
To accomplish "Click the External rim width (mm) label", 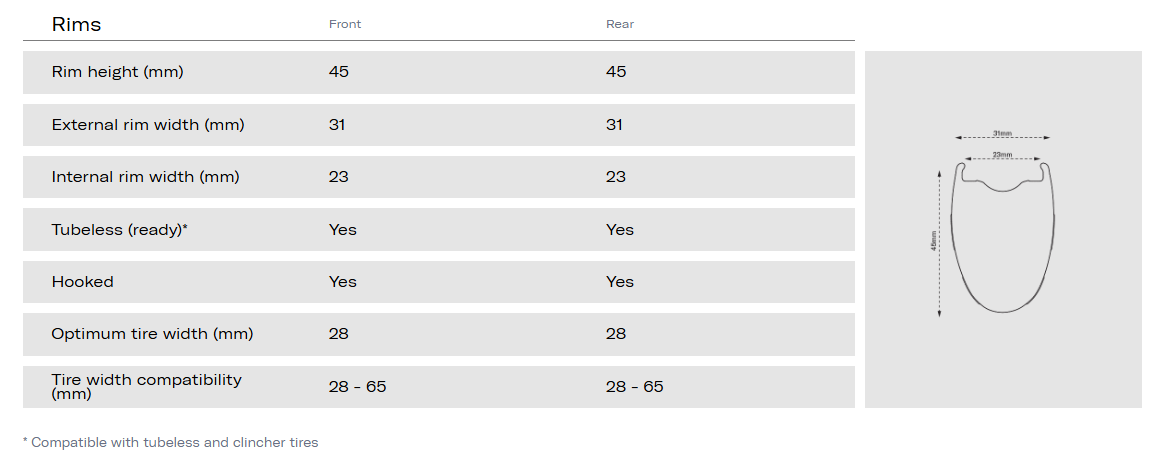I will click(148, 125).
